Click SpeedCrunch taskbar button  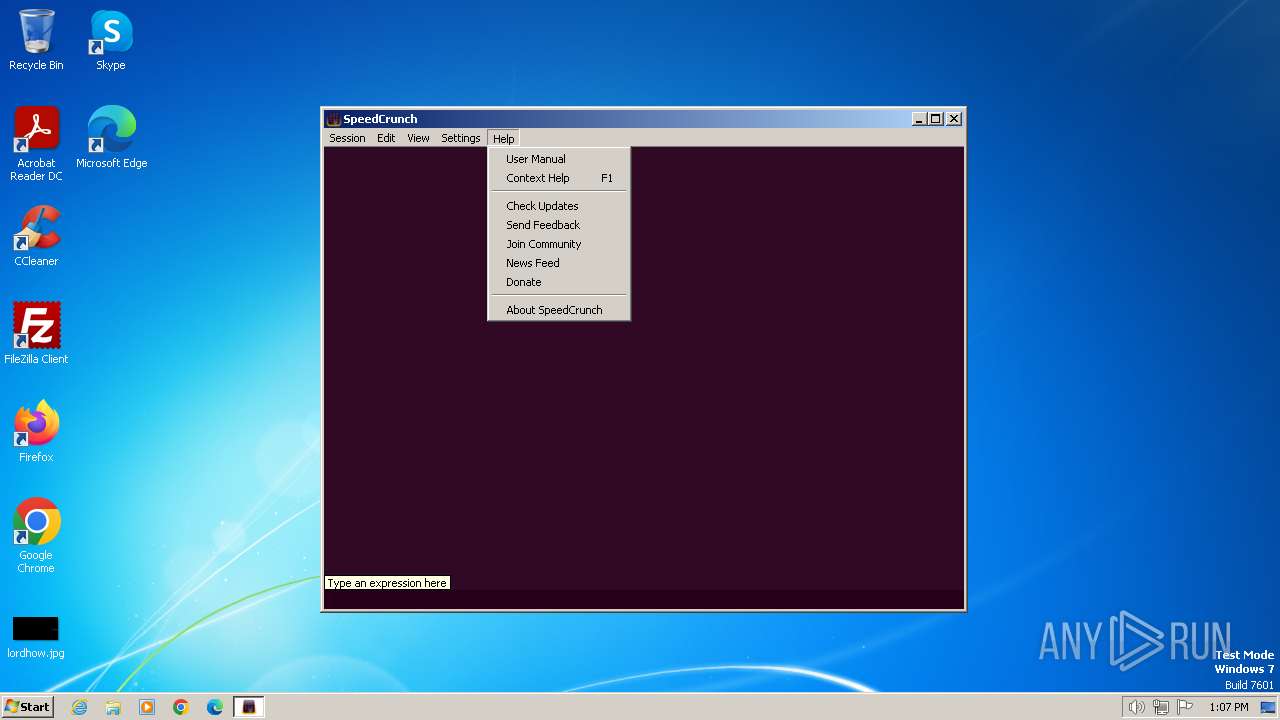tap(249, 707)
